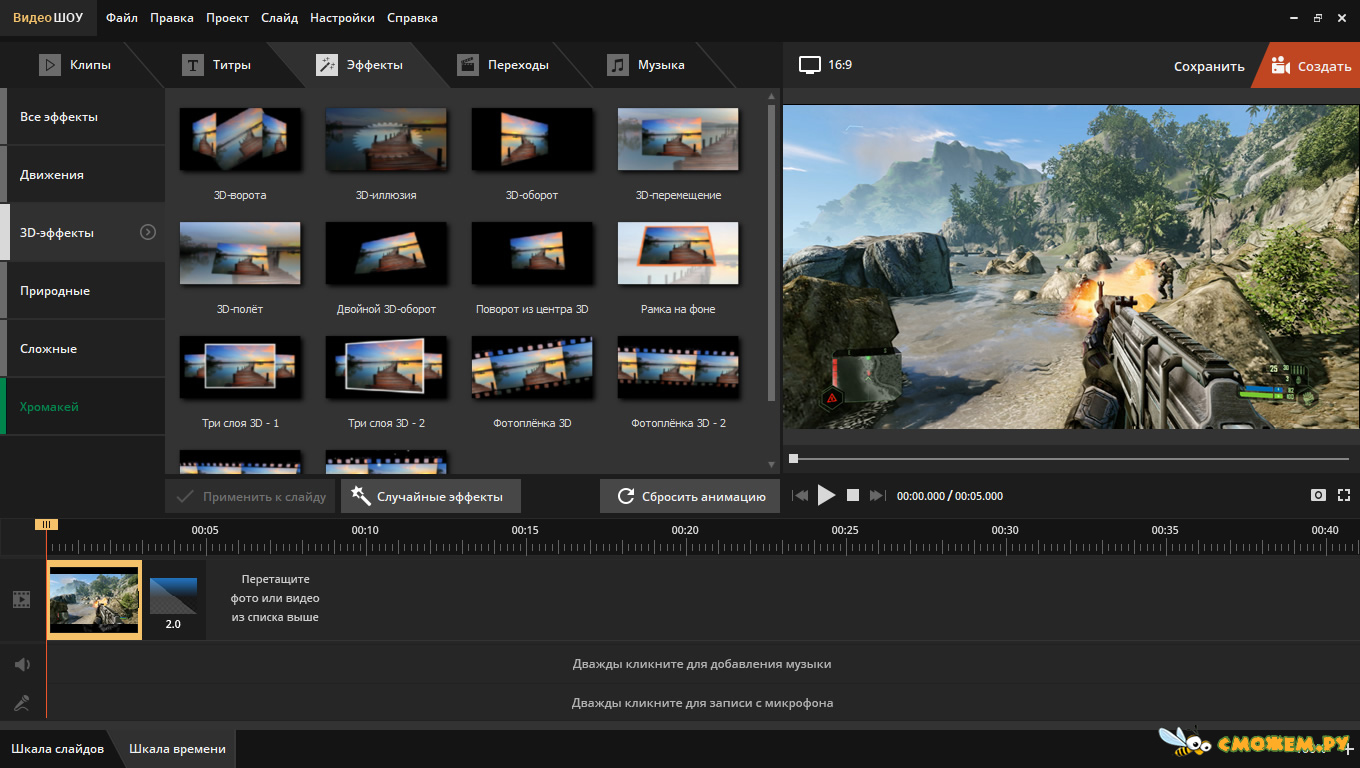
Task: Click the 00:20 mark on the timeline ruler
Action: pos(685,530)
